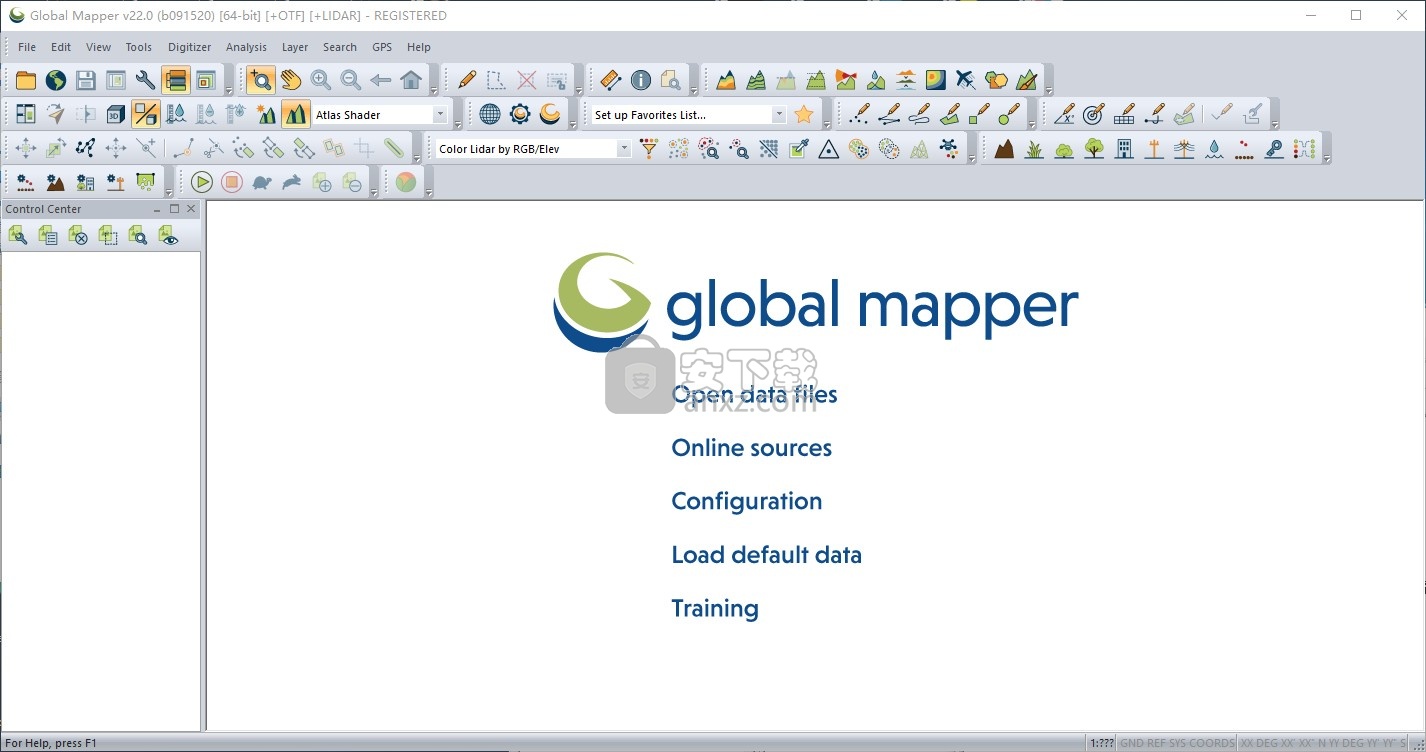Click the classify ground brown mountain icon
Screen dimensions: 1426x752
1004,149
